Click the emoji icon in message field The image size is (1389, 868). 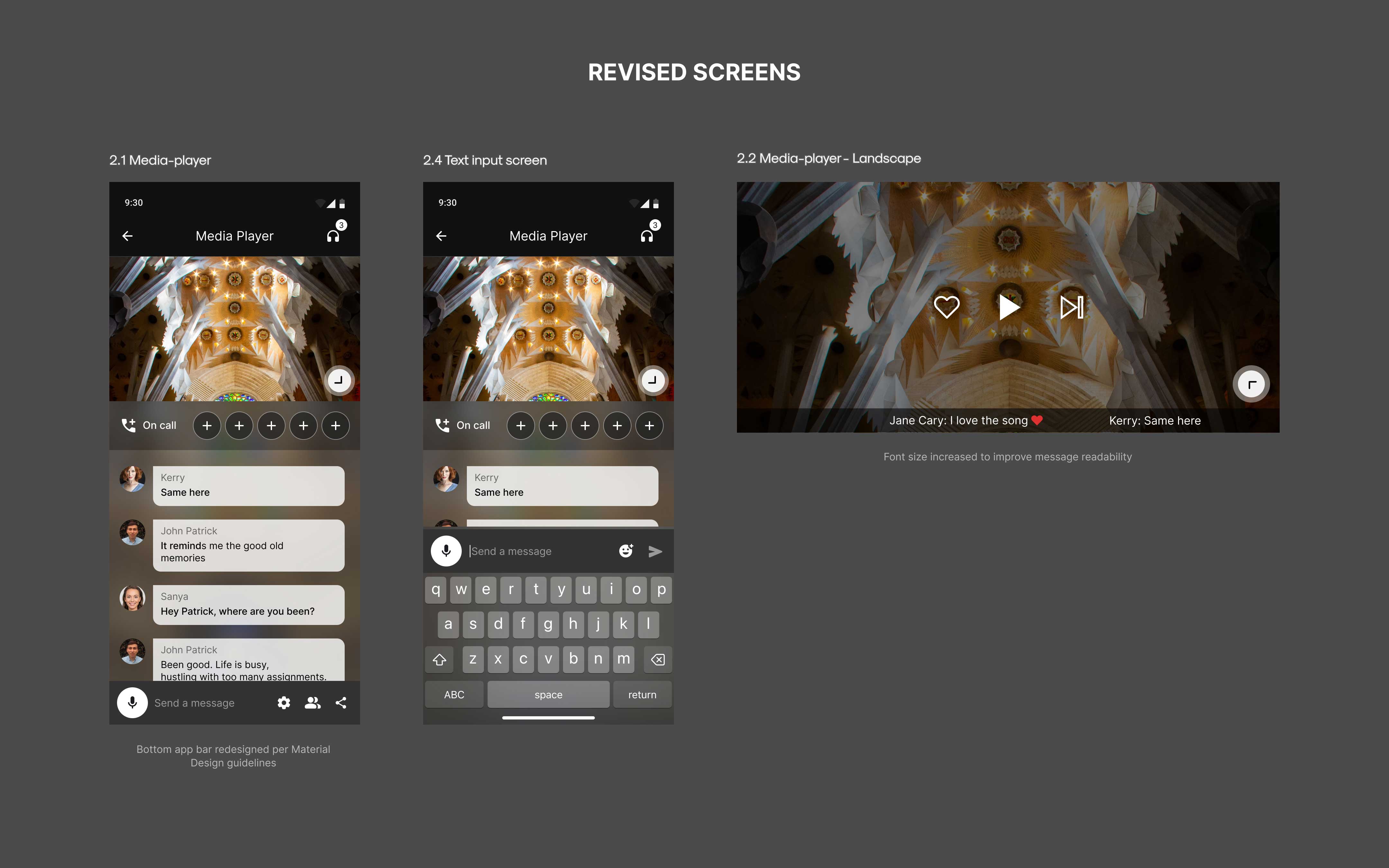pos(626,551)
